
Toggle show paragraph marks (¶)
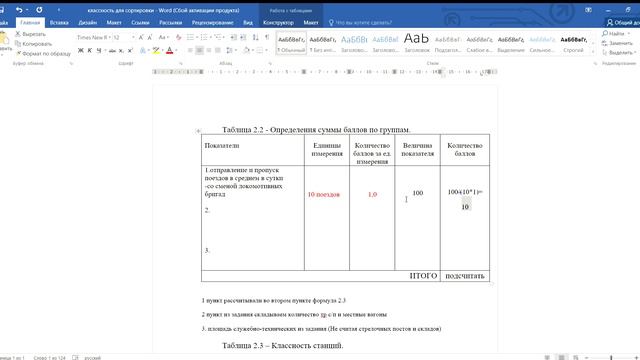pos(267,37)
